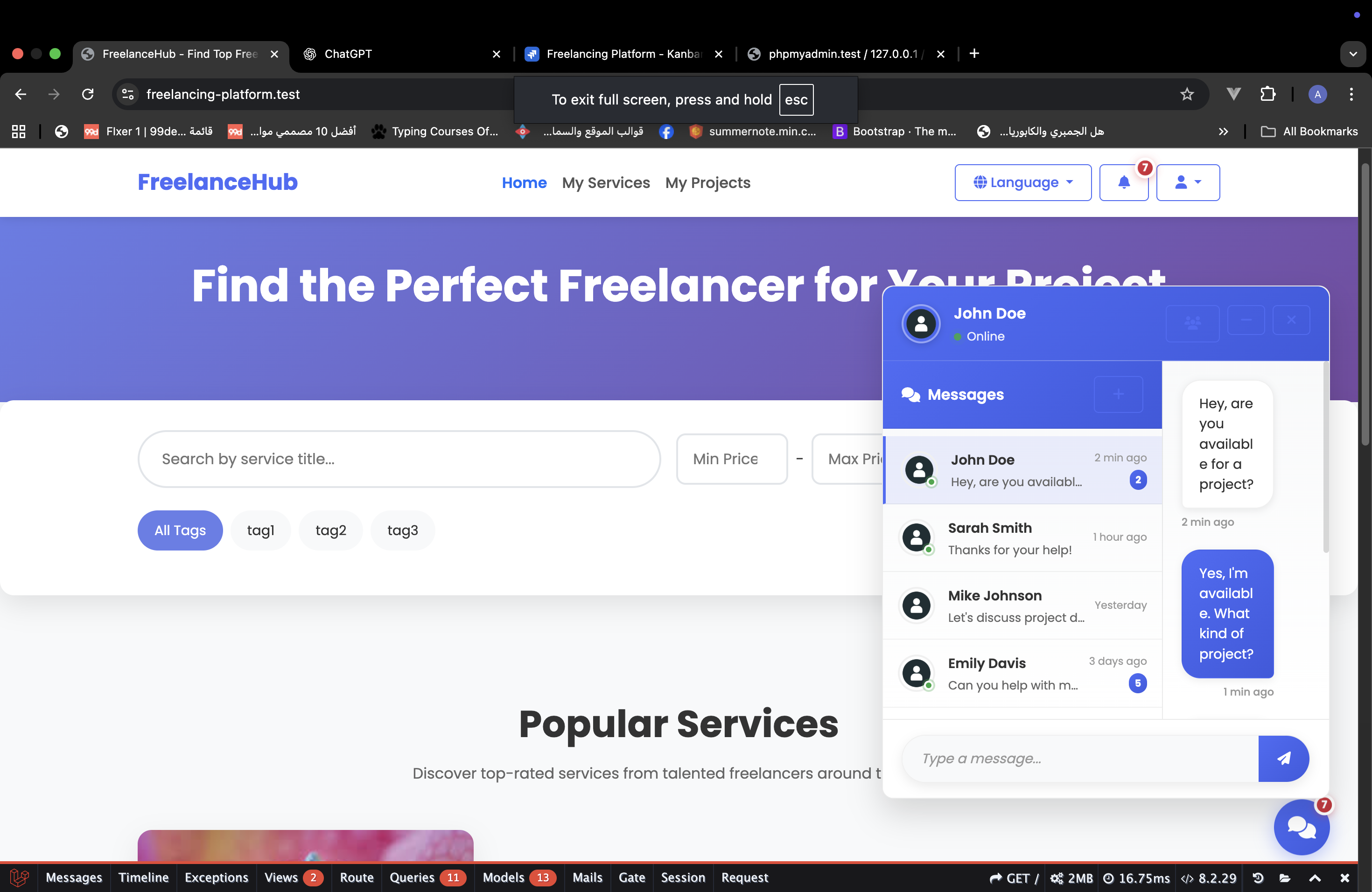Screen dimensions: 1372x892
Task: Click the search by service title field
Action: click(x=399, y=459)
